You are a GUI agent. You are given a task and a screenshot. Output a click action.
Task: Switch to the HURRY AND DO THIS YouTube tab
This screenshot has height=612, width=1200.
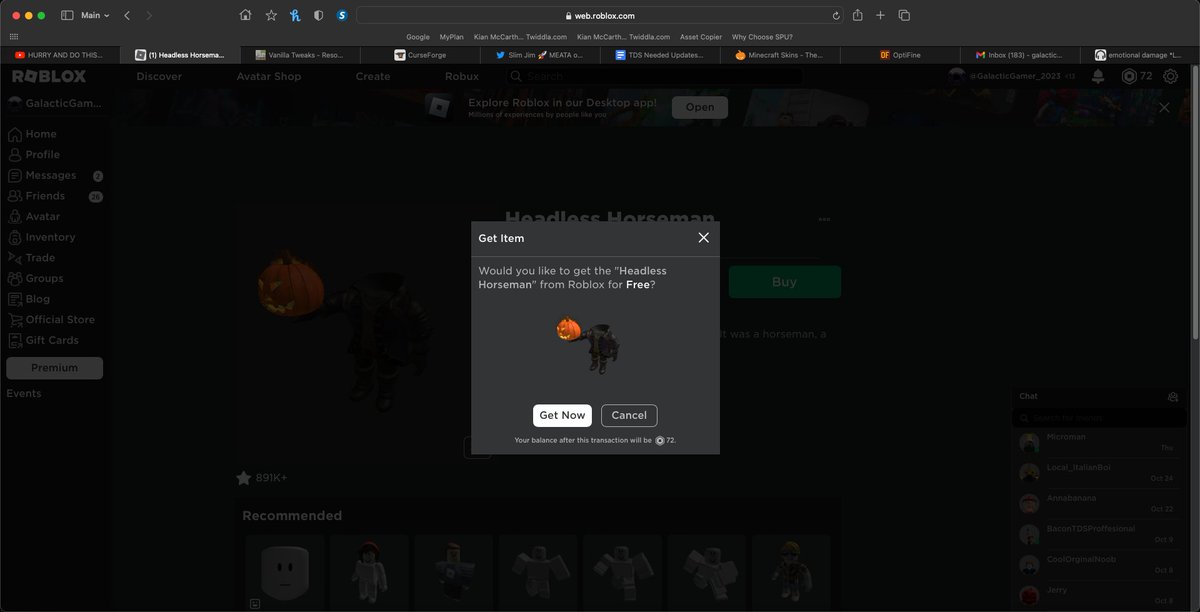60,55
